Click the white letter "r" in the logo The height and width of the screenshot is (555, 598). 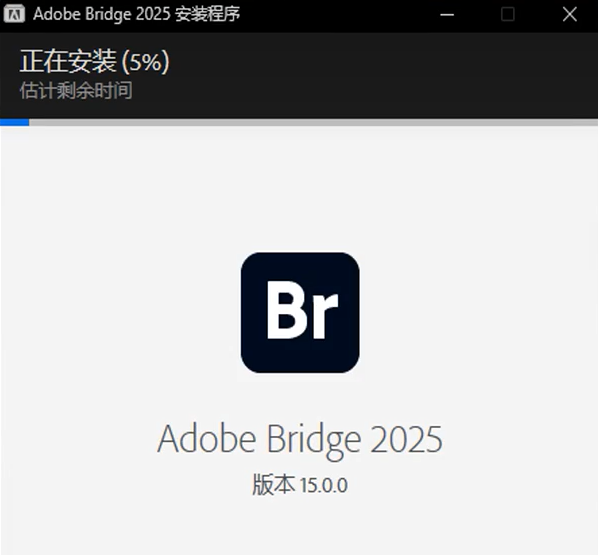tap(324, 317)
